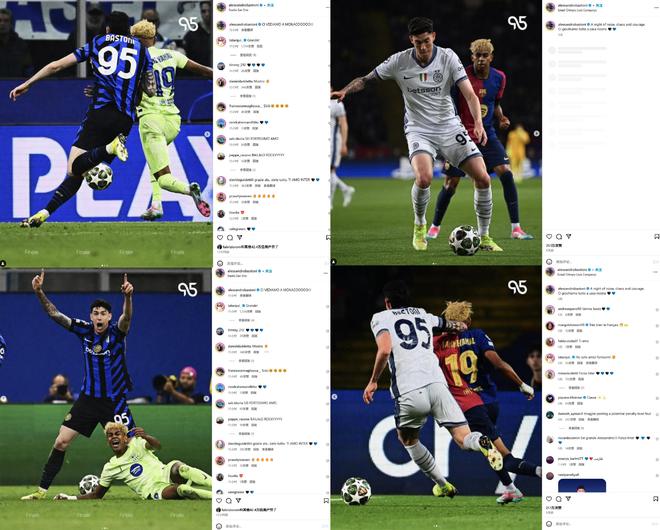Bookmark the post showing white 95 jersey from behind

(x=656, y=499)
